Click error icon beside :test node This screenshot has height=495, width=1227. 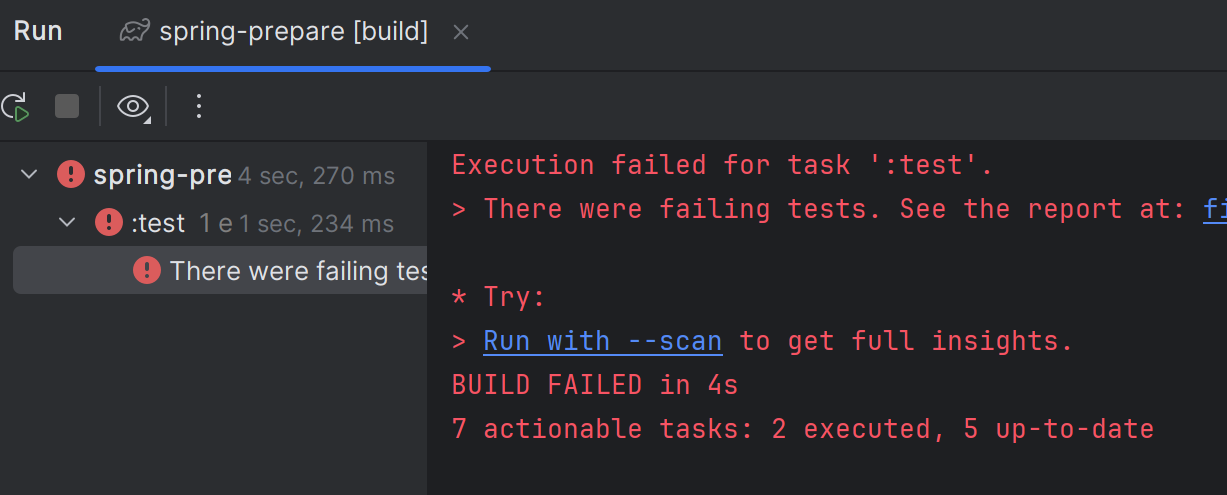tap(109, 223)
